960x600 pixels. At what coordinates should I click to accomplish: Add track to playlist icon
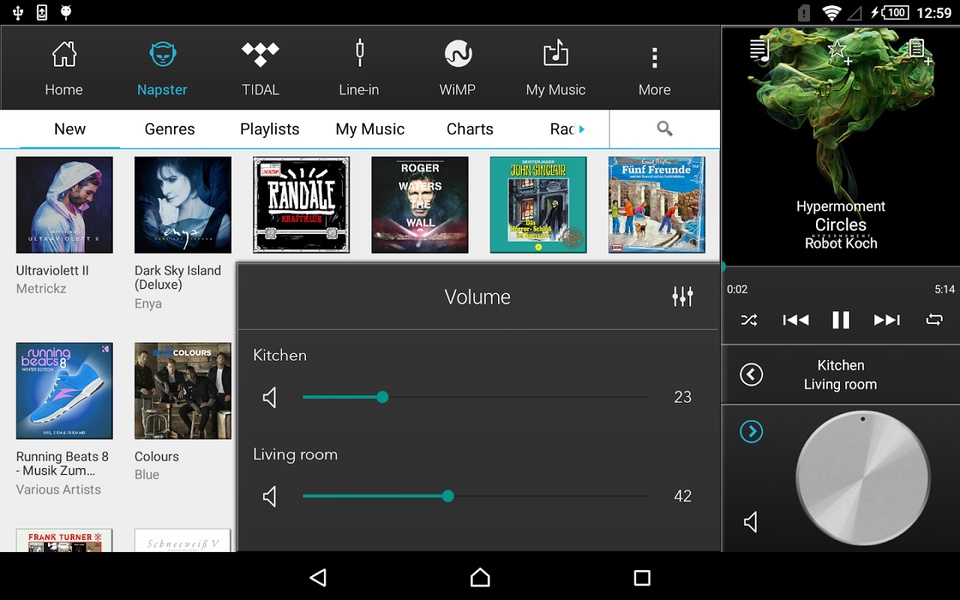919,51
